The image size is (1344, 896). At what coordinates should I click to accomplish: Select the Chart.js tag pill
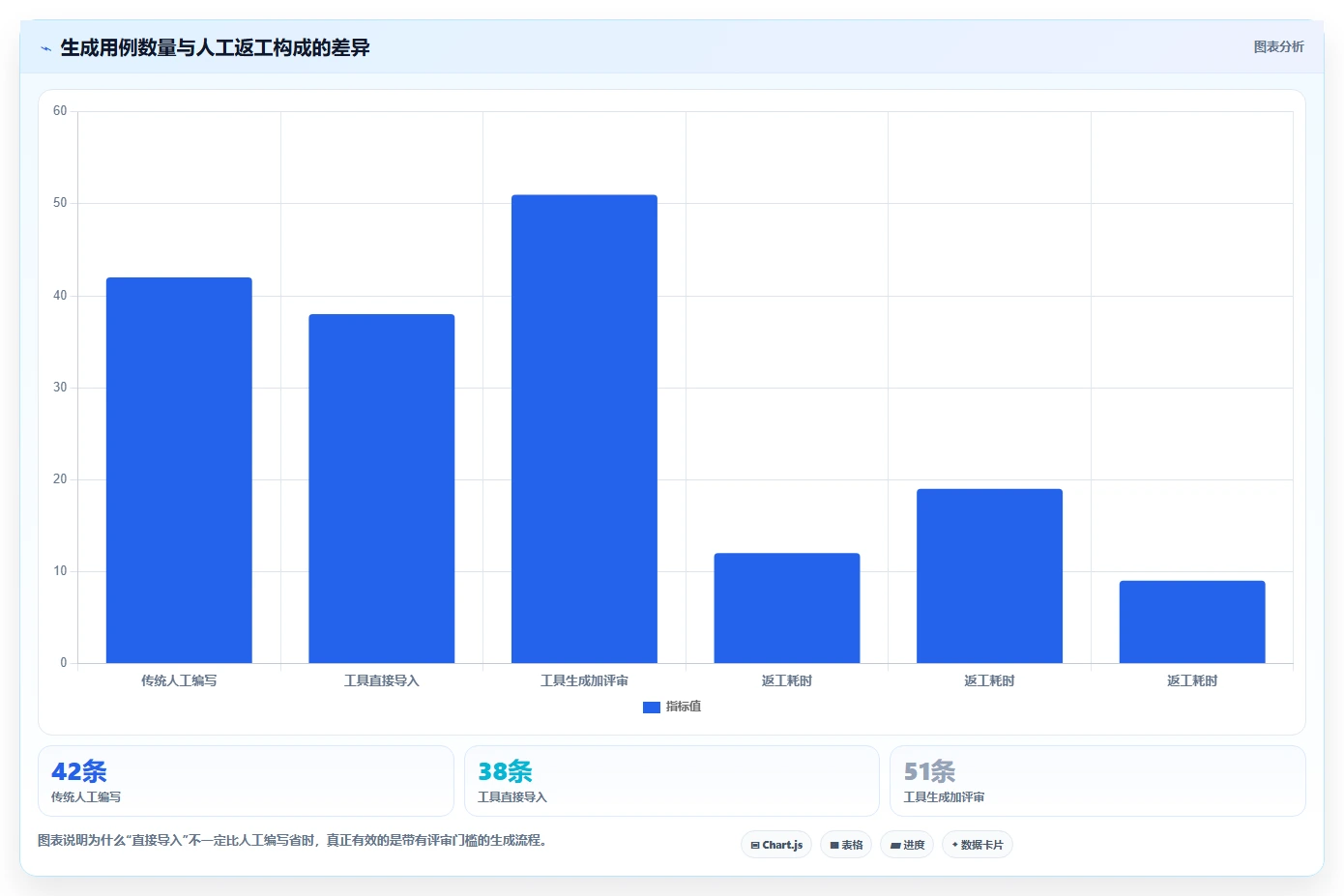[x=776, y=845]
